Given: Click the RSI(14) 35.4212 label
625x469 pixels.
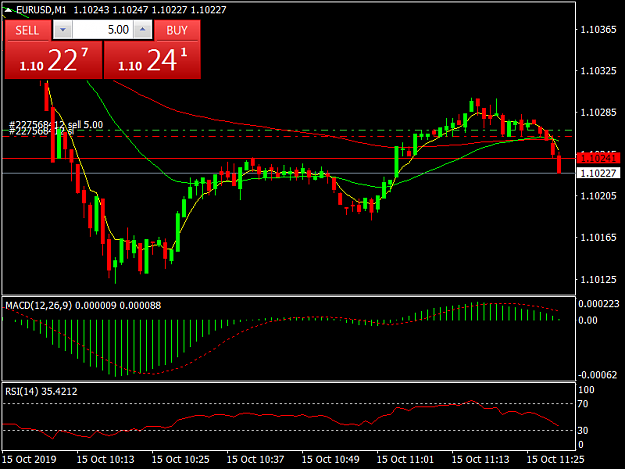Looking at the screenshot, I should click(41, 392).
